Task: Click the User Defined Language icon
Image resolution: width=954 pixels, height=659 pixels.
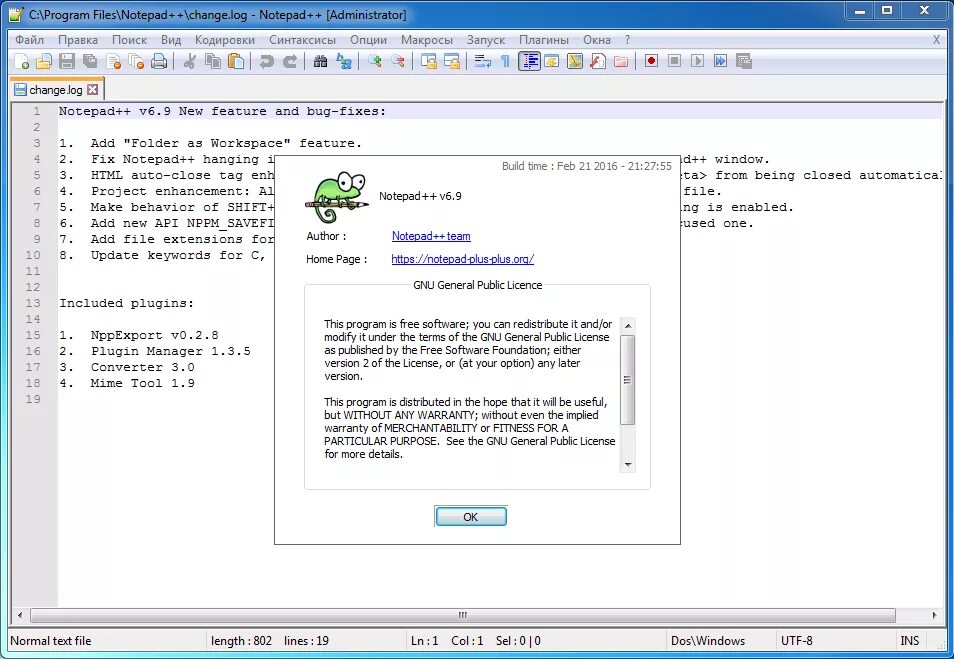Action: click(552, 61)
